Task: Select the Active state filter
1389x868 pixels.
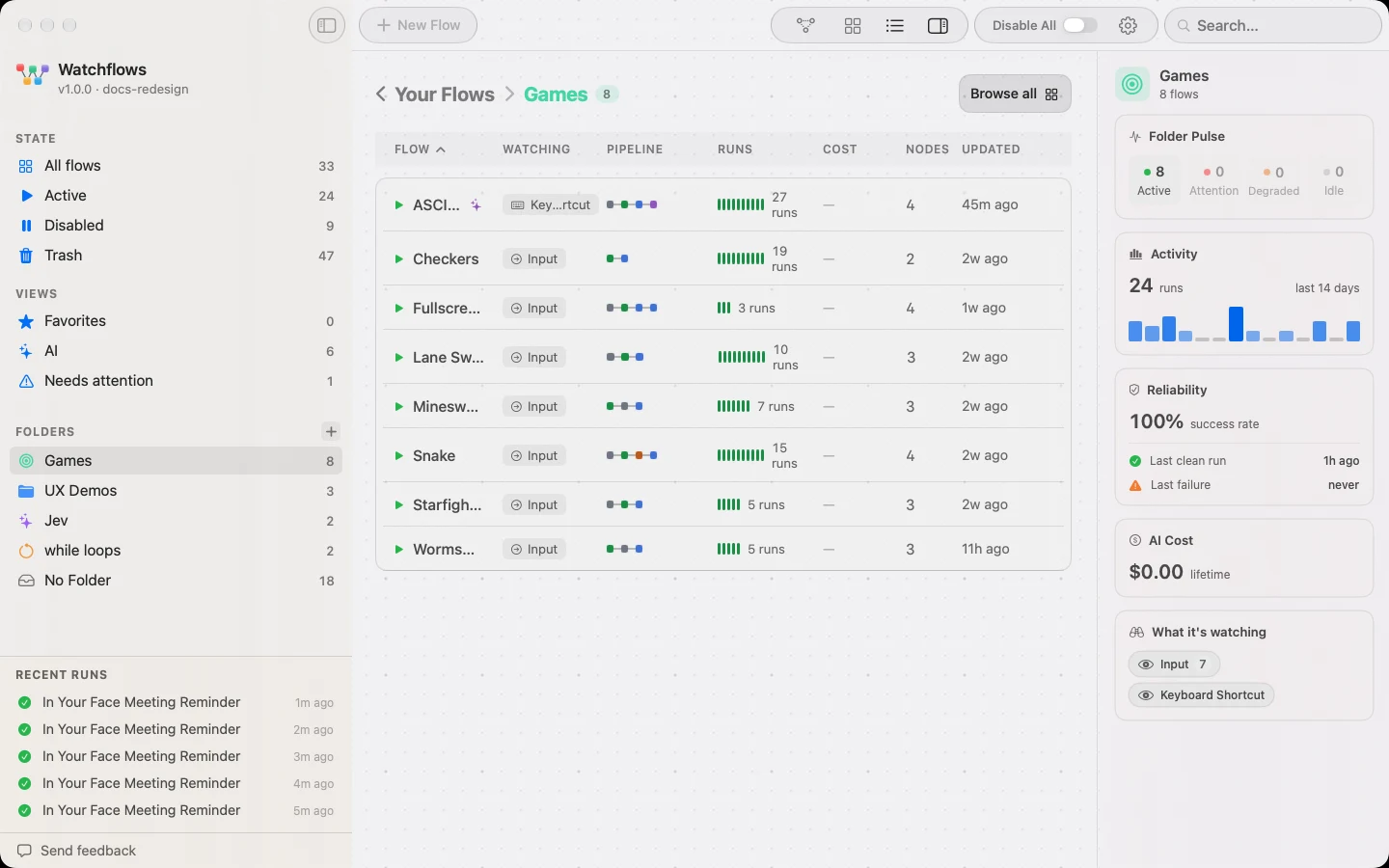Action: pos(176,196)
